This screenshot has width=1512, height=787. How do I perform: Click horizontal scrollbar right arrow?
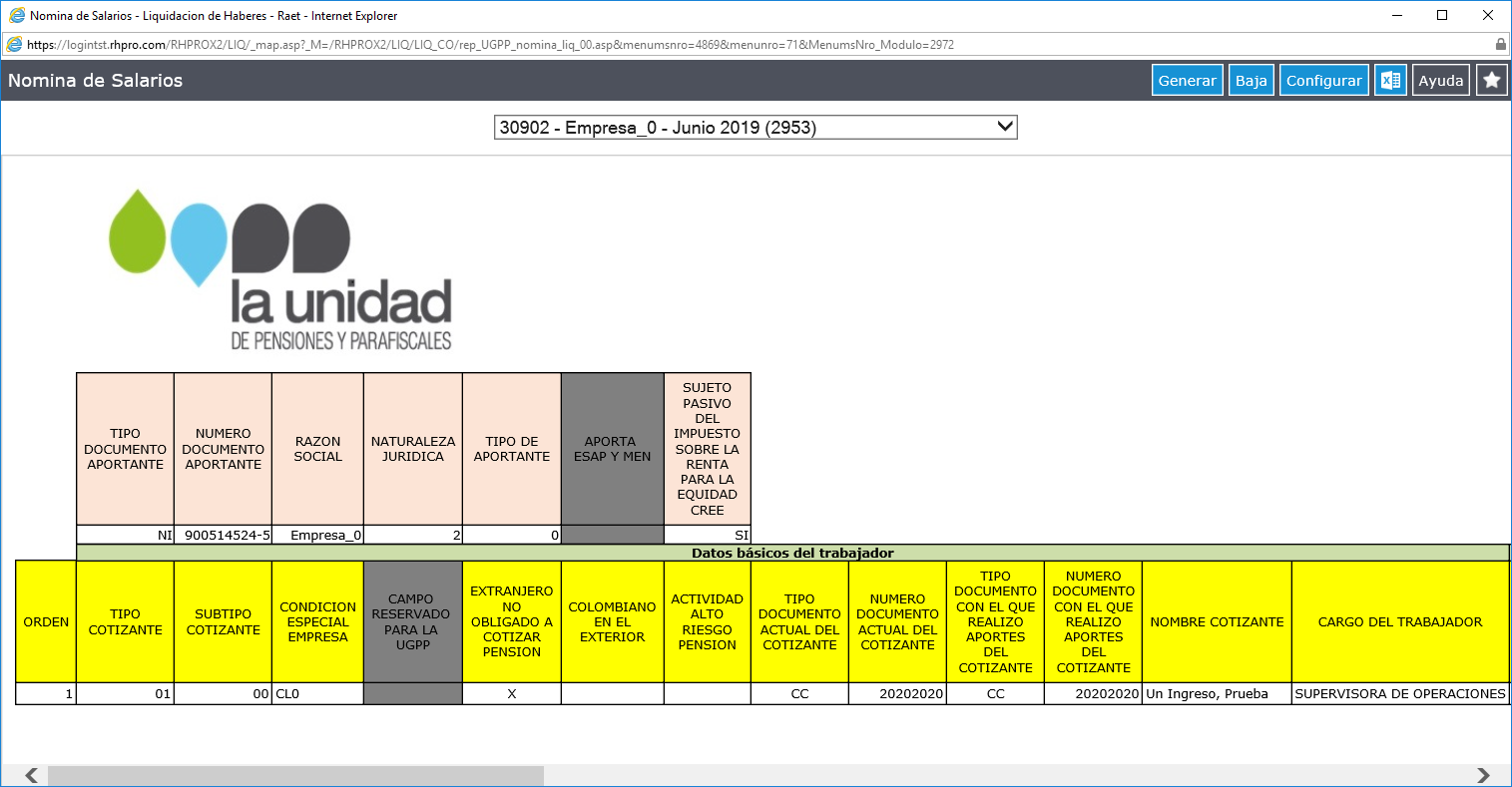(1482, 775)
